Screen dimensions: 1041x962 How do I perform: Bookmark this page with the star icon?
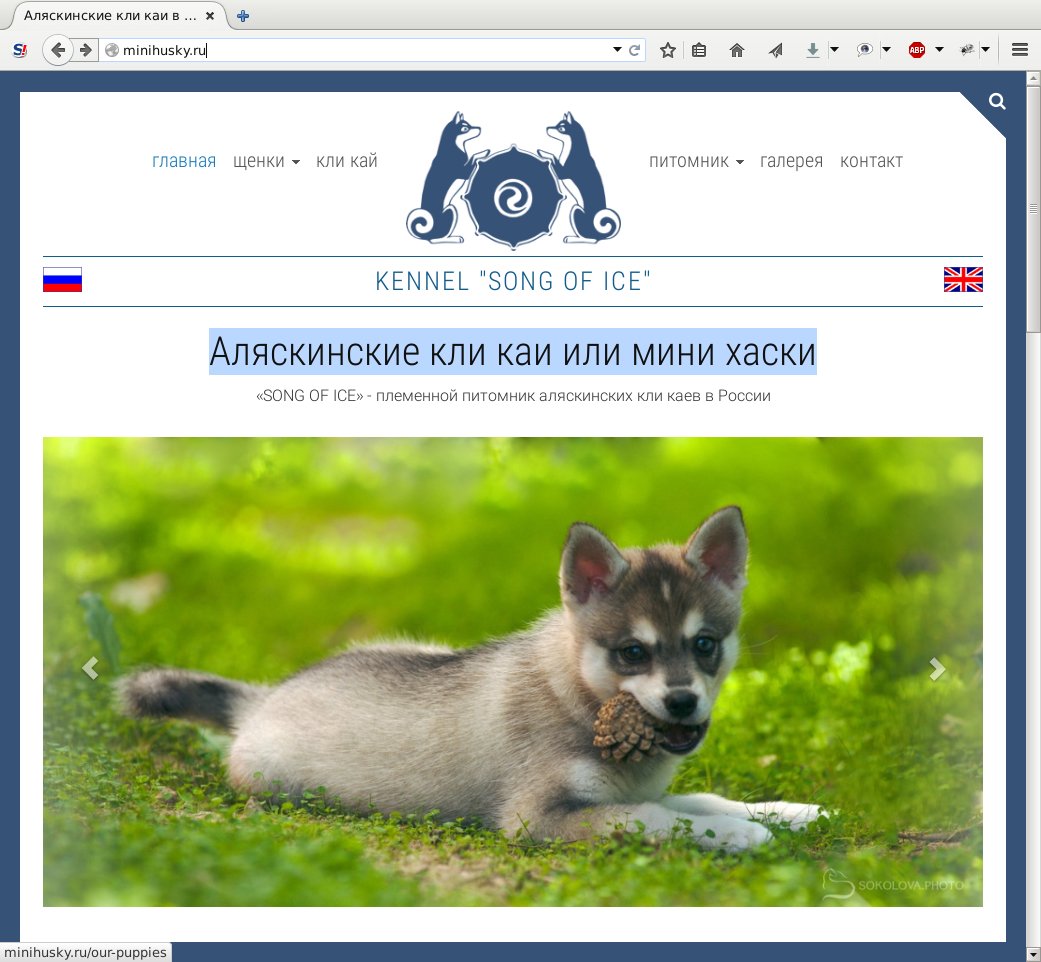pos(668,50)
